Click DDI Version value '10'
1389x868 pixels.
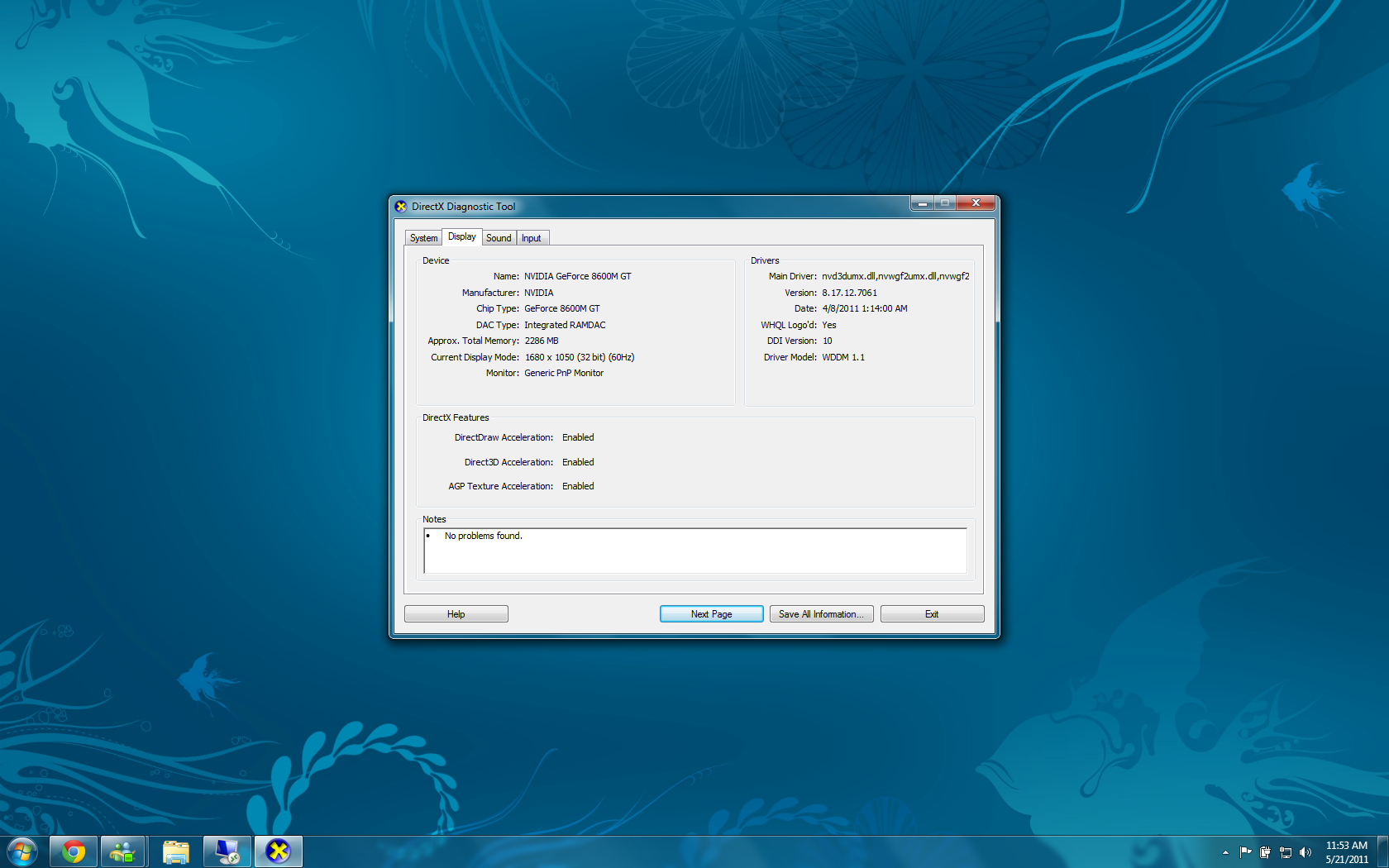828,341
